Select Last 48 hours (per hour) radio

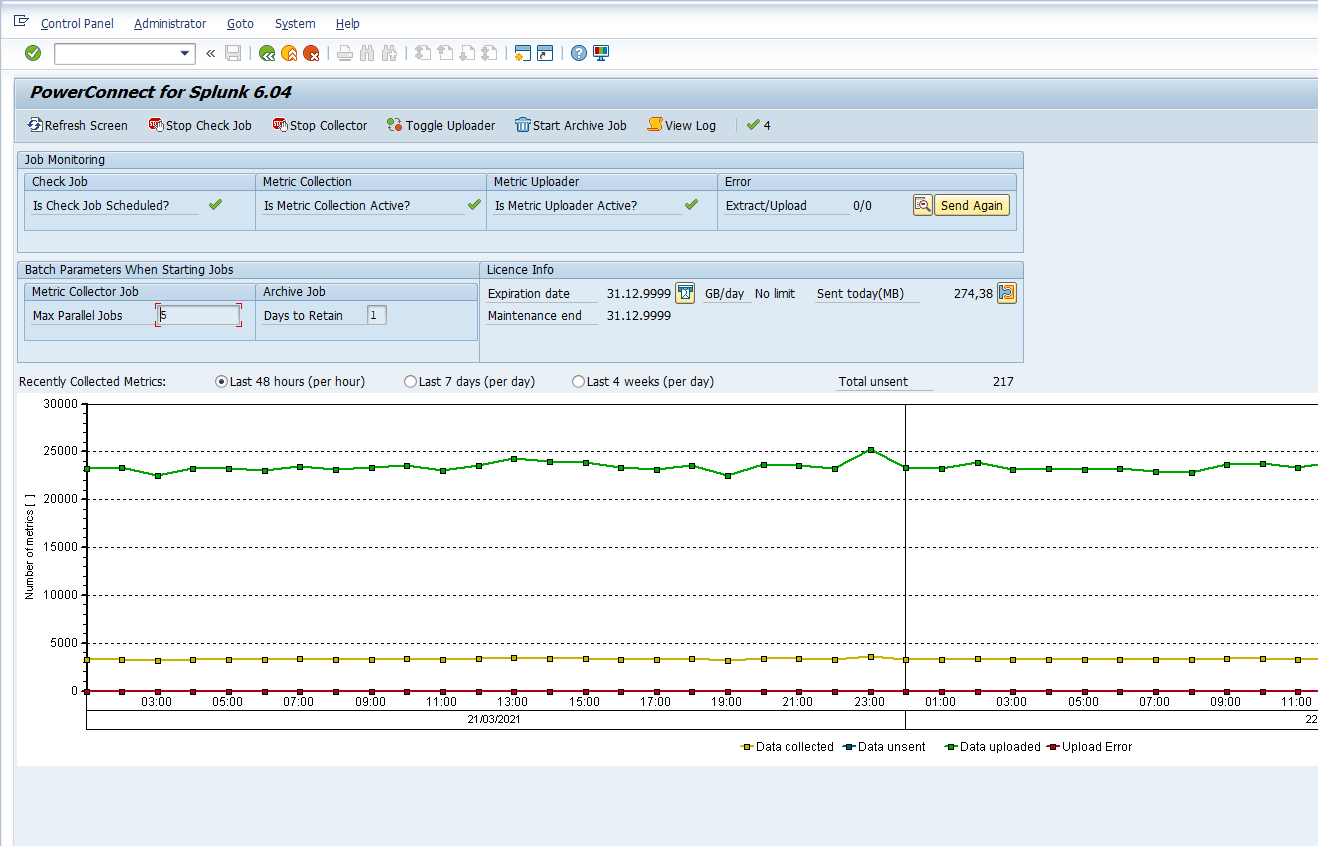coord(222,382)
